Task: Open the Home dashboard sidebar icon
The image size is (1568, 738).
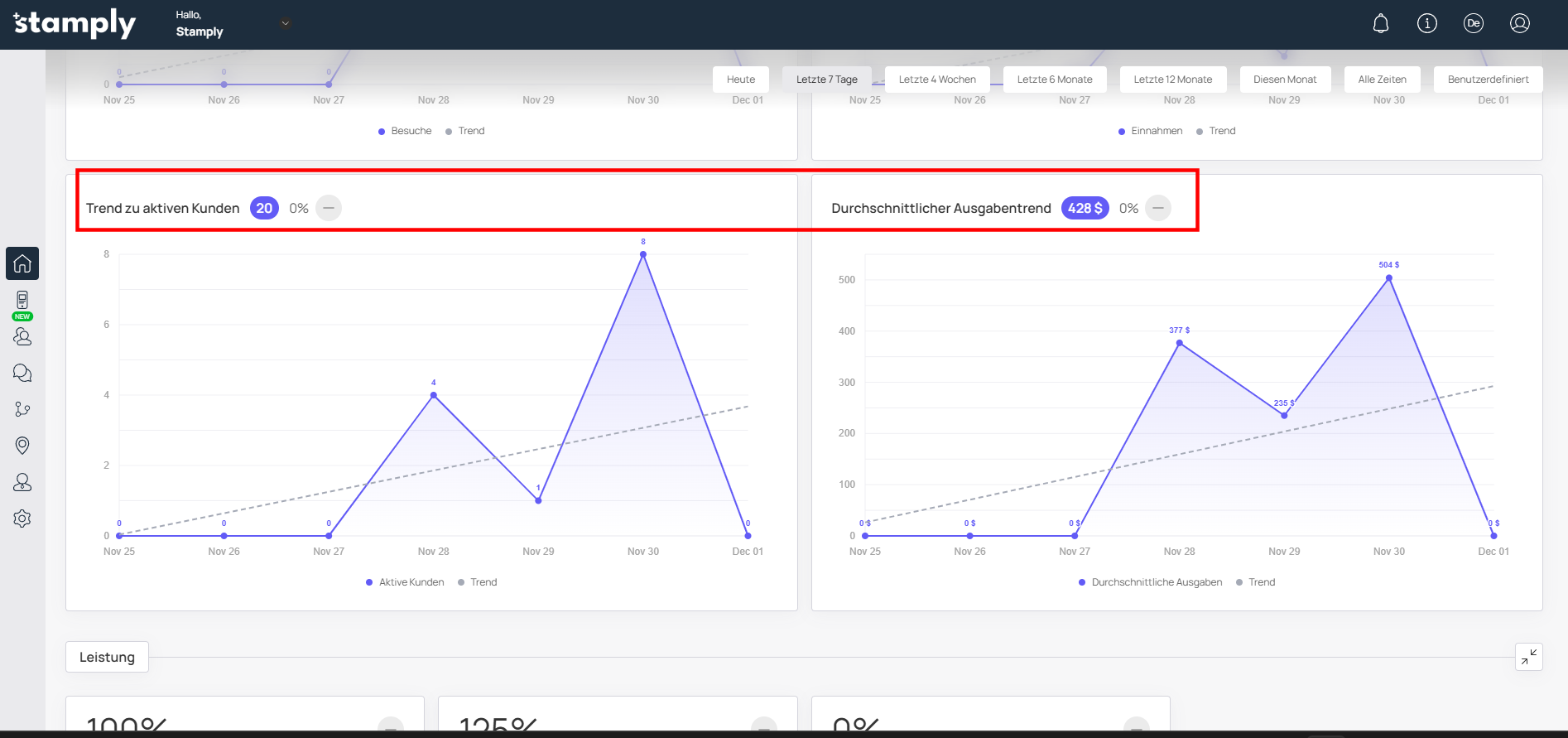Action: [22, 263]
